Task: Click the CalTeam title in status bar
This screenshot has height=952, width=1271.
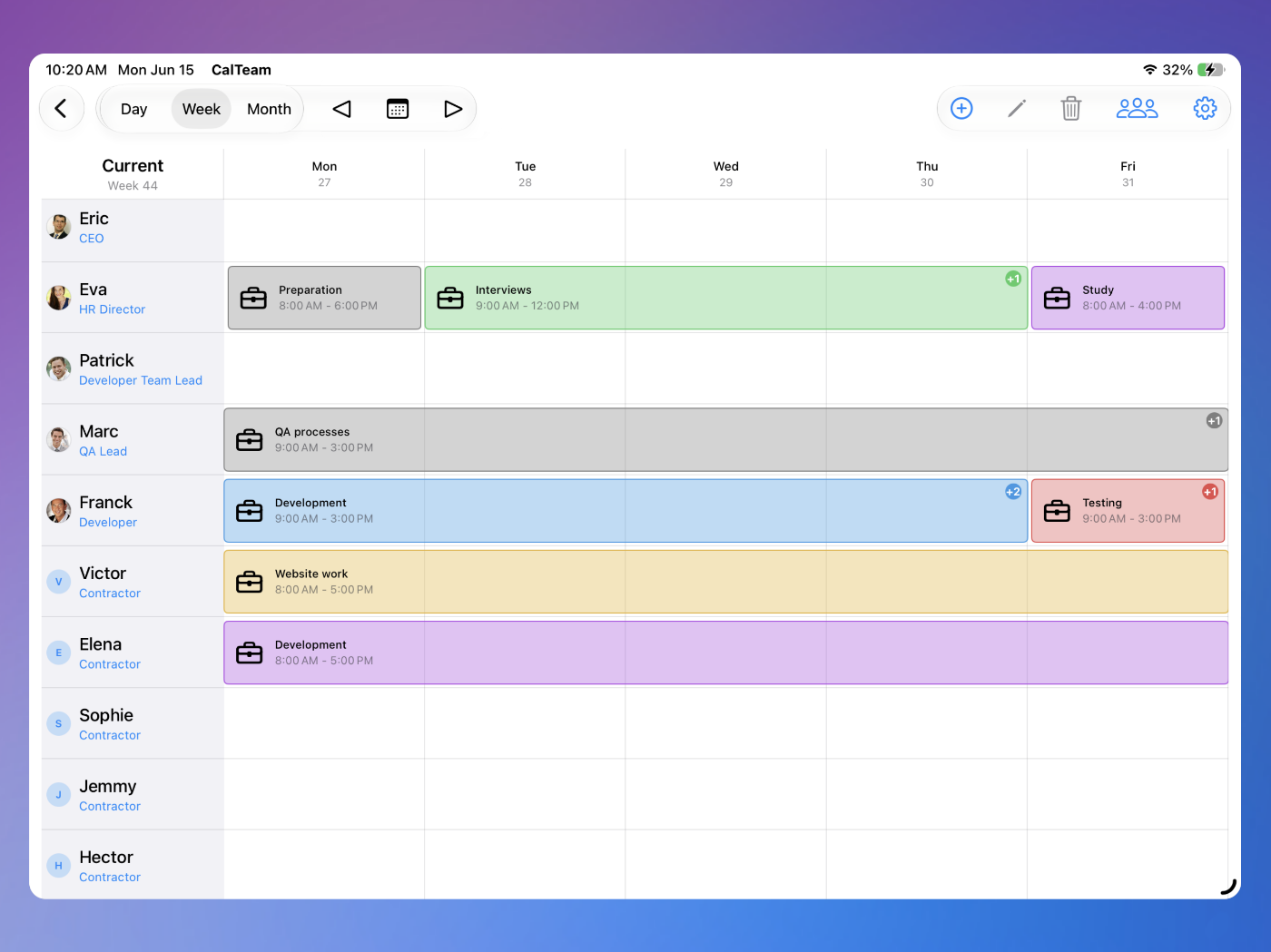Action: 241,70
